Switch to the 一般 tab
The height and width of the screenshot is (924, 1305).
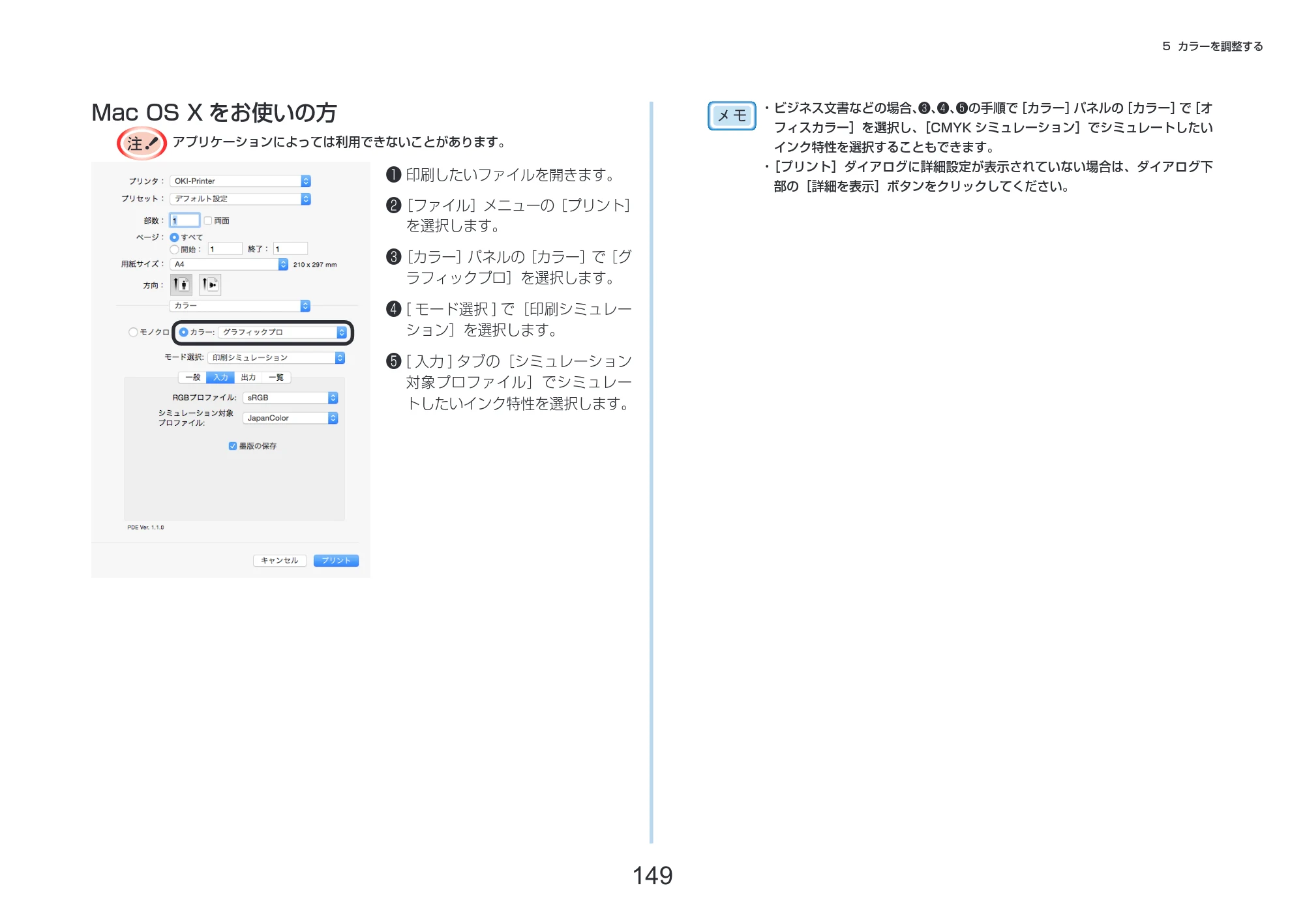coord(192,378)
